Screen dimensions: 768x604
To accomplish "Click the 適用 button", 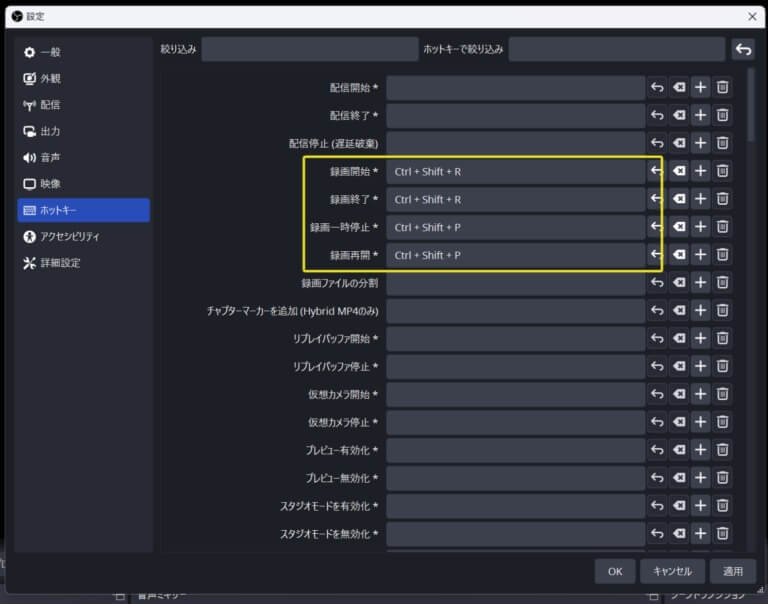I will (x=732, y=571).
